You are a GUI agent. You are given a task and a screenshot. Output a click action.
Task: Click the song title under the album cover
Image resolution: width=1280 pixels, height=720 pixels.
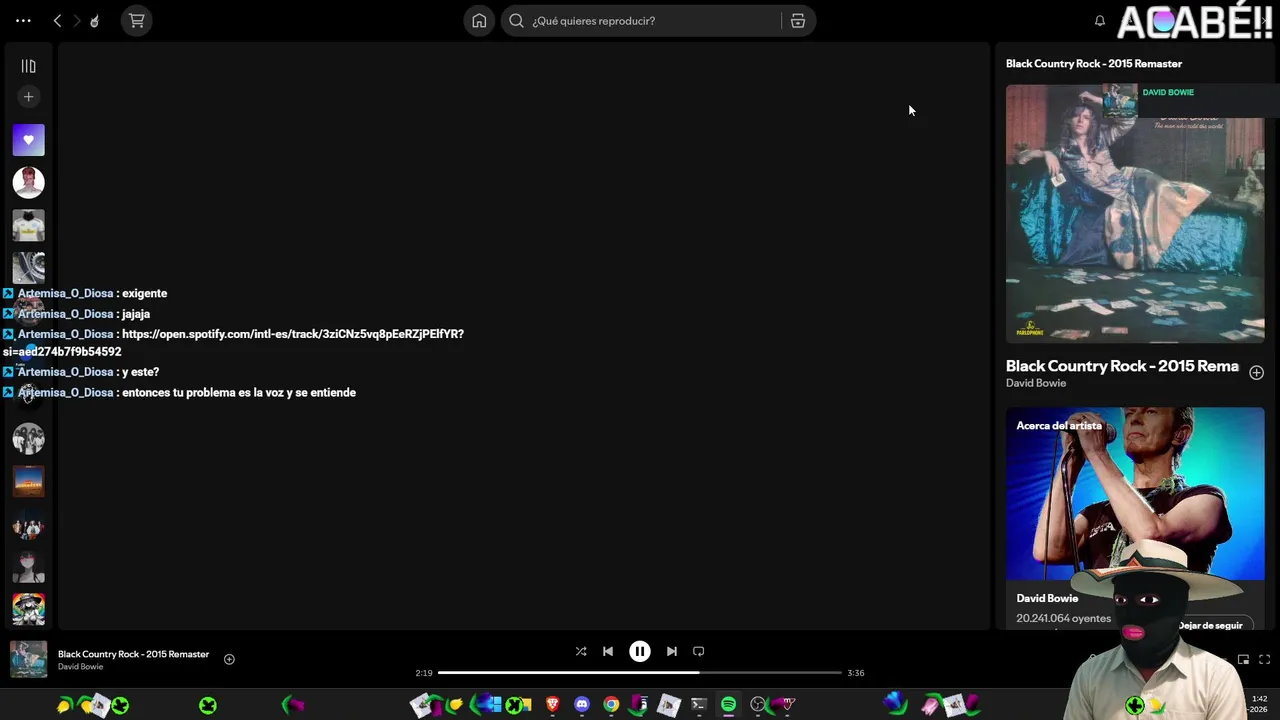tap(1122, 366)
